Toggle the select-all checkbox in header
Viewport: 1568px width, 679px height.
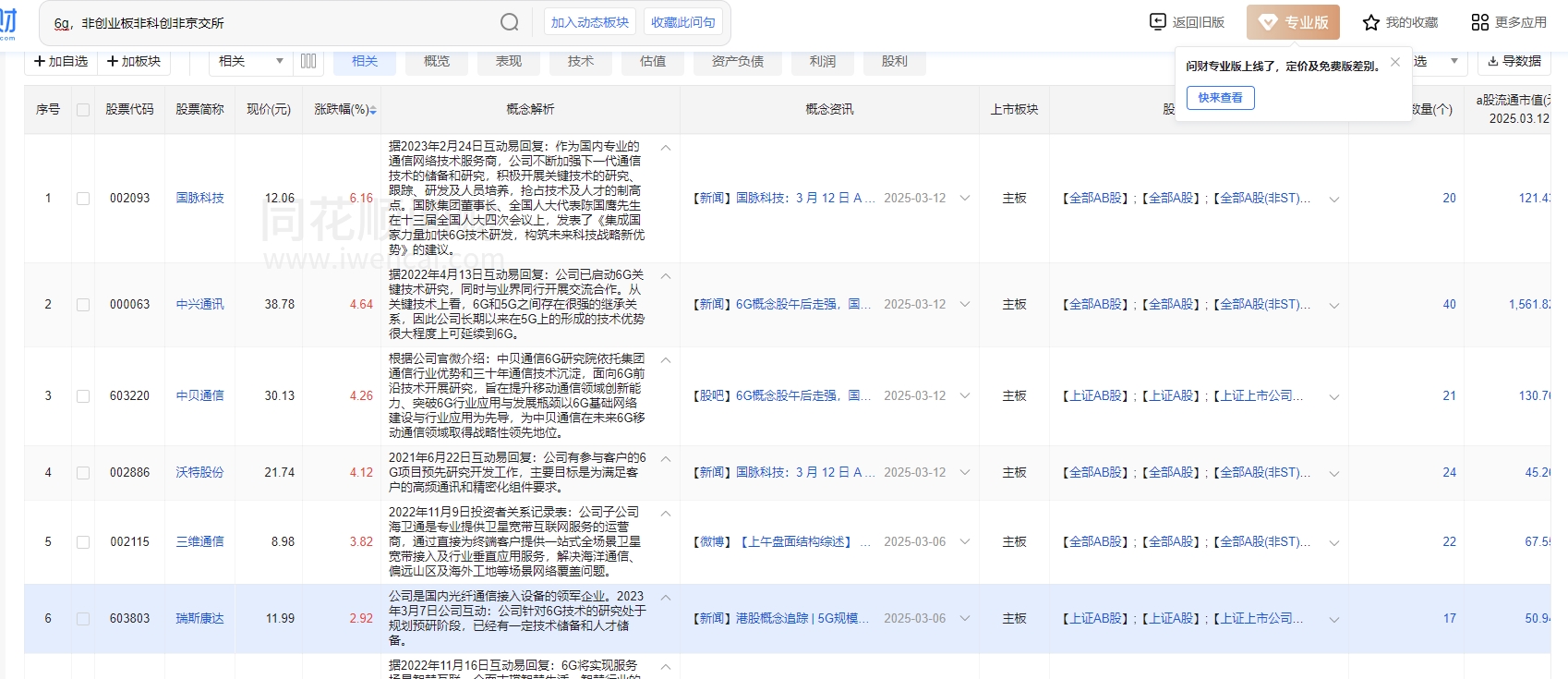pyautogui.click(x=83, y=110)
